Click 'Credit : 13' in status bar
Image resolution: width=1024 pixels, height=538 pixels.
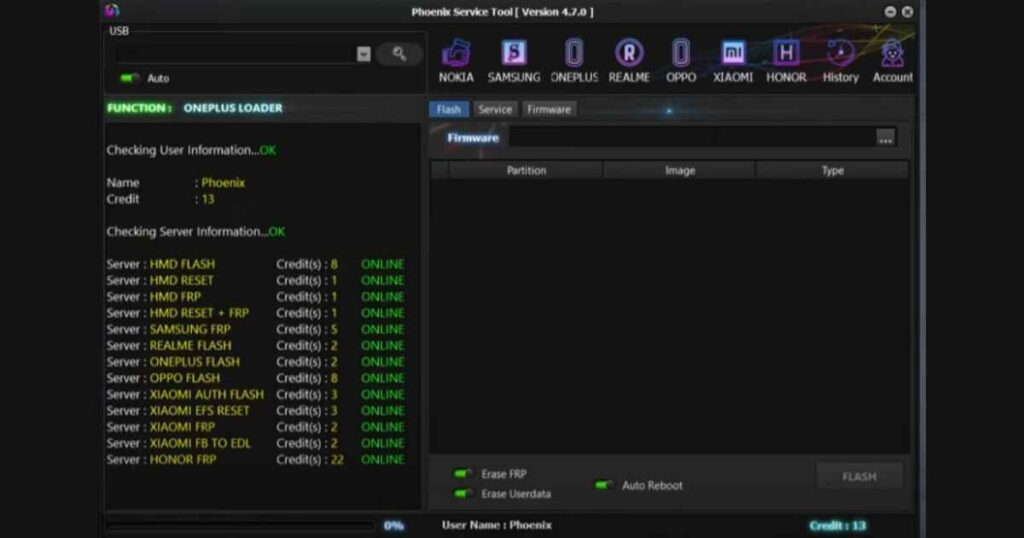pos(837,526)
